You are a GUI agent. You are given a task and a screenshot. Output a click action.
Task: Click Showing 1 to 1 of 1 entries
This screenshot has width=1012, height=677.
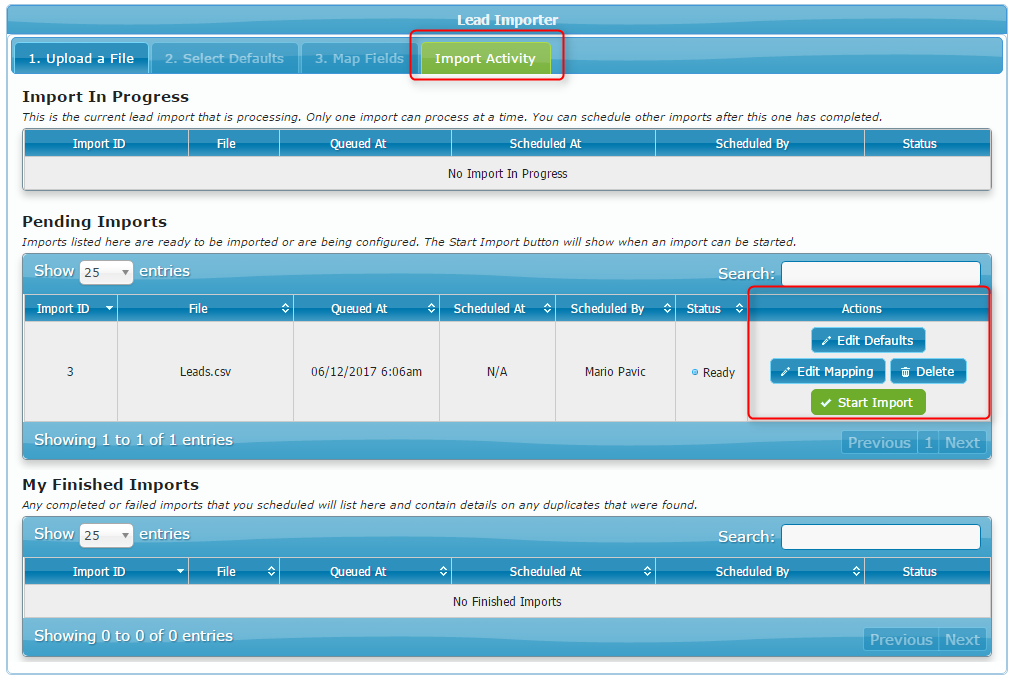tap(133, 440)
